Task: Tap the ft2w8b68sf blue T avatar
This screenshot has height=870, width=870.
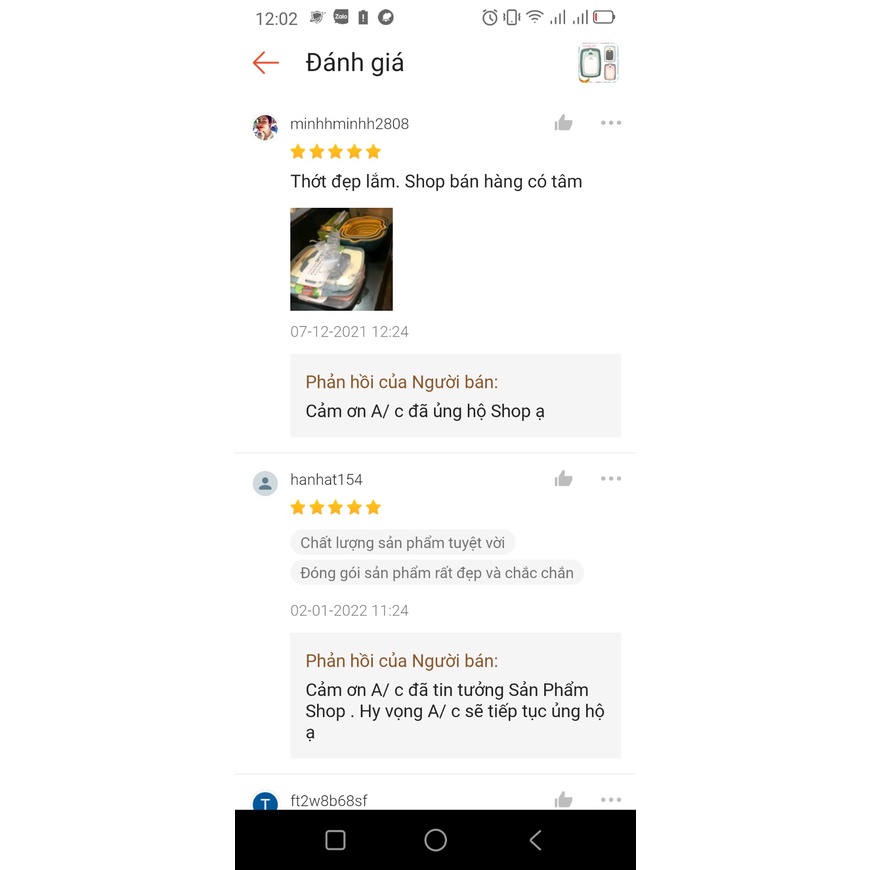Action: (x=265, y=801)
